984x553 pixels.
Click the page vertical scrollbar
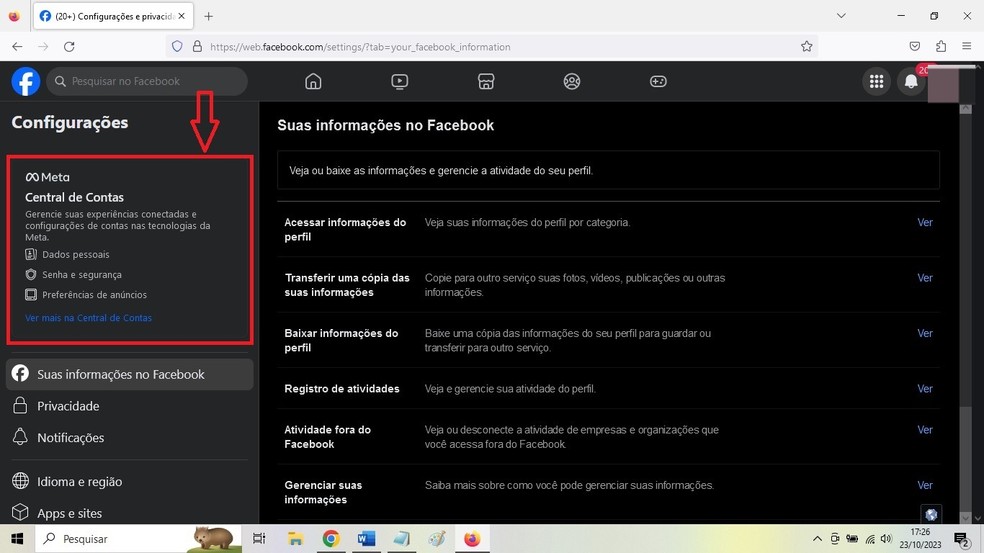tap(966, 314)
